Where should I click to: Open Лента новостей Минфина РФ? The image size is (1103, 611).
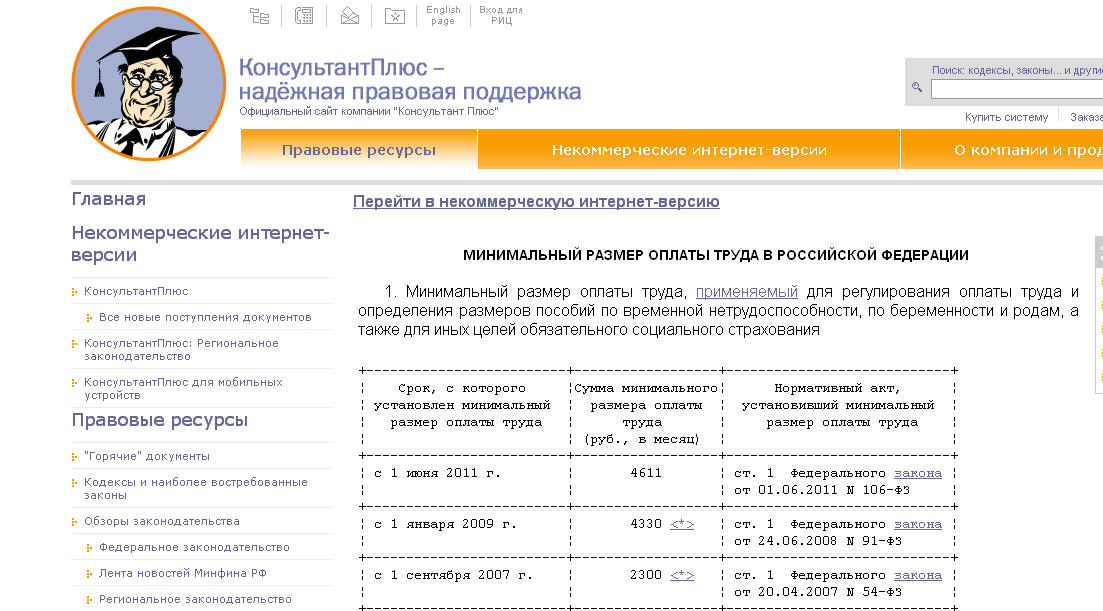[183, 573]
